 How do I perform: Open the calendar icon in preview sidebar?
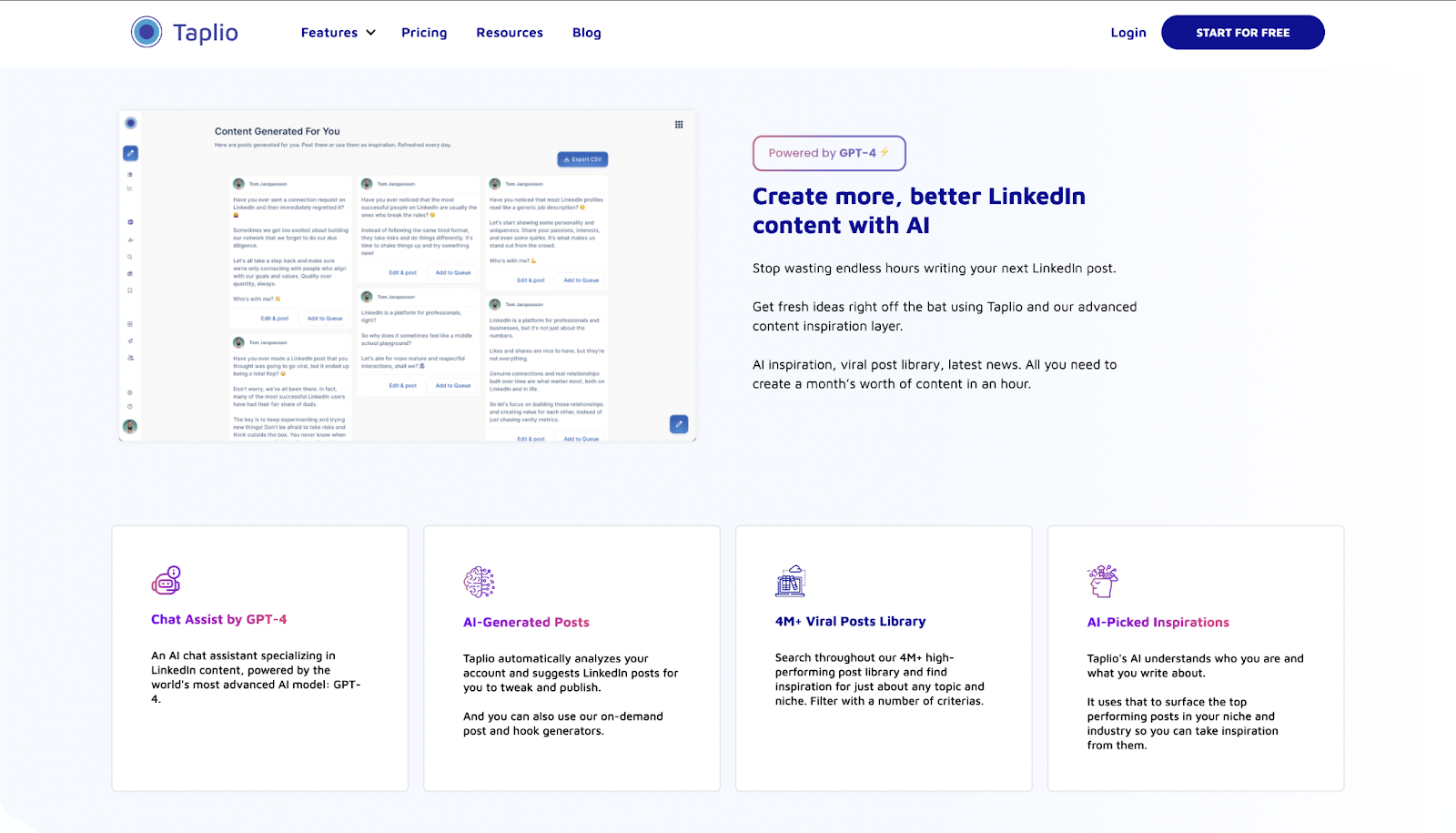pos(130,273)
